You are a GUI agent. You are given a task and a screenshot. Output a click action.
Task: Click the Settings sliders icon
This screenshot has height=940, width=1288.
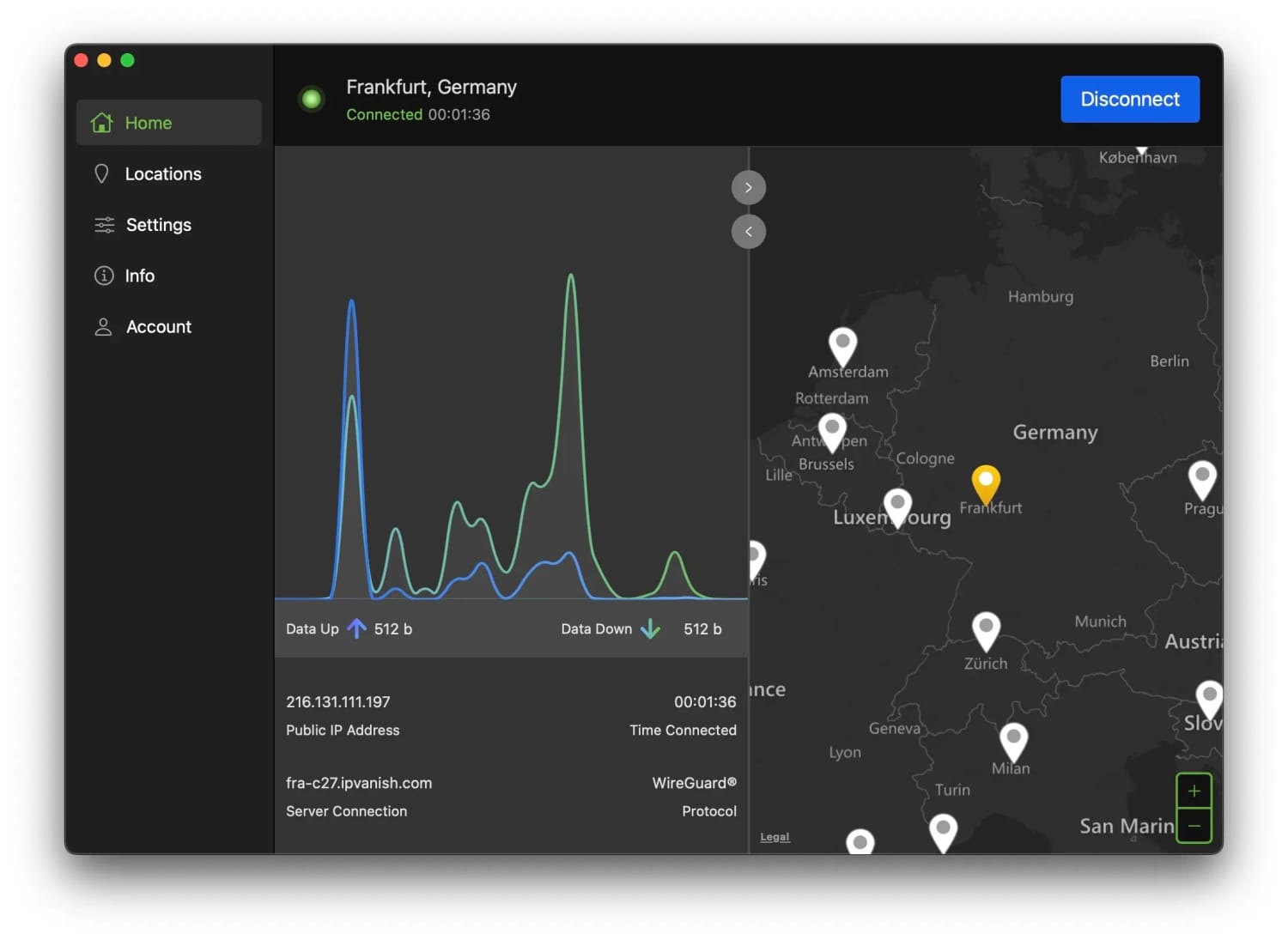(102, 224)
